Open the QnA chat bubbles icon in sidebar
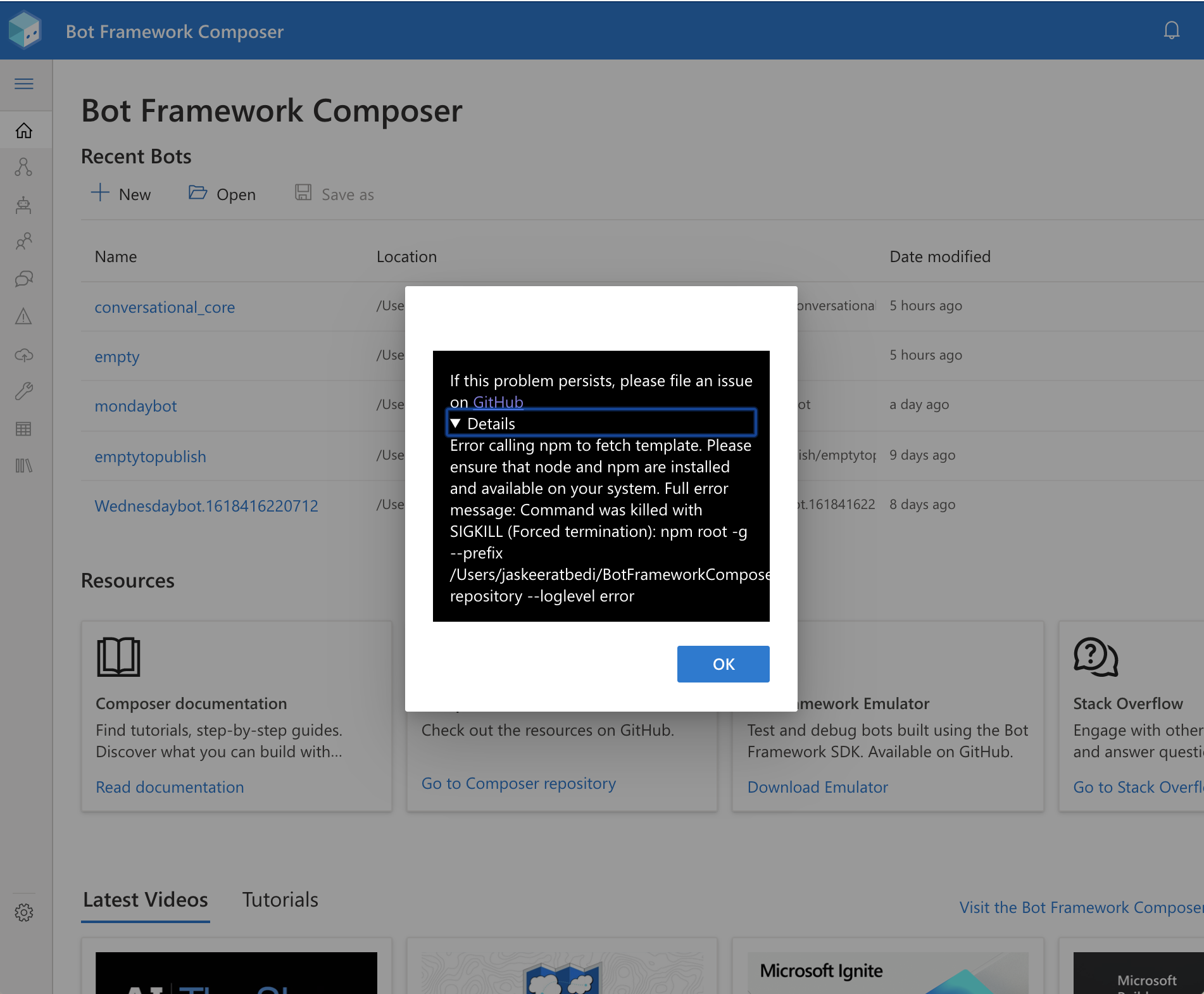1204x994 pixels. pyautogui.click(x=24, y=279)
